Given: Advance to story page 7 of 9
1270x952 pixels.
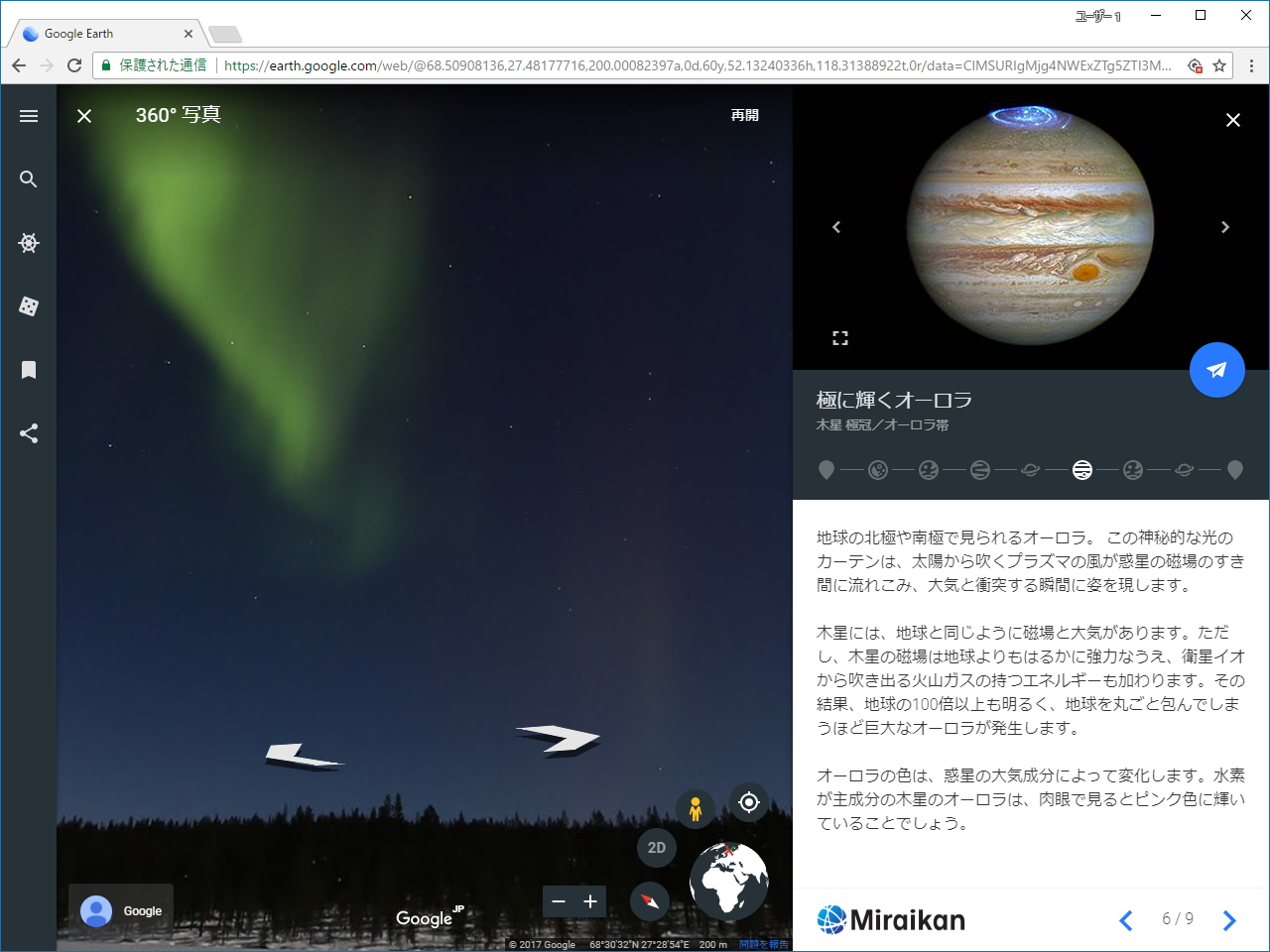Looking at the screenshot, I should click(x=1229, y=920).
